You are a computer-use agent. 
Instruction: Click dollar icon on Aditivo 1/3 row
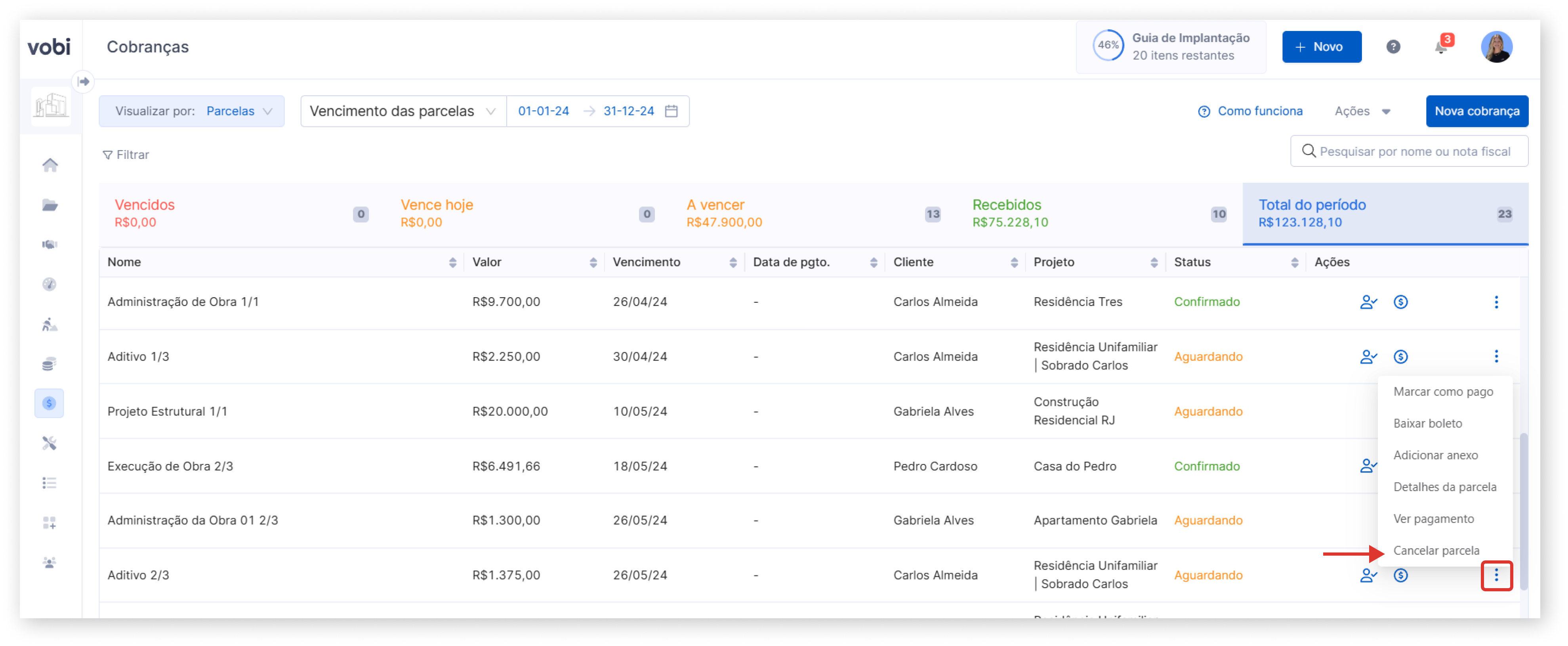pos(1400,357)
